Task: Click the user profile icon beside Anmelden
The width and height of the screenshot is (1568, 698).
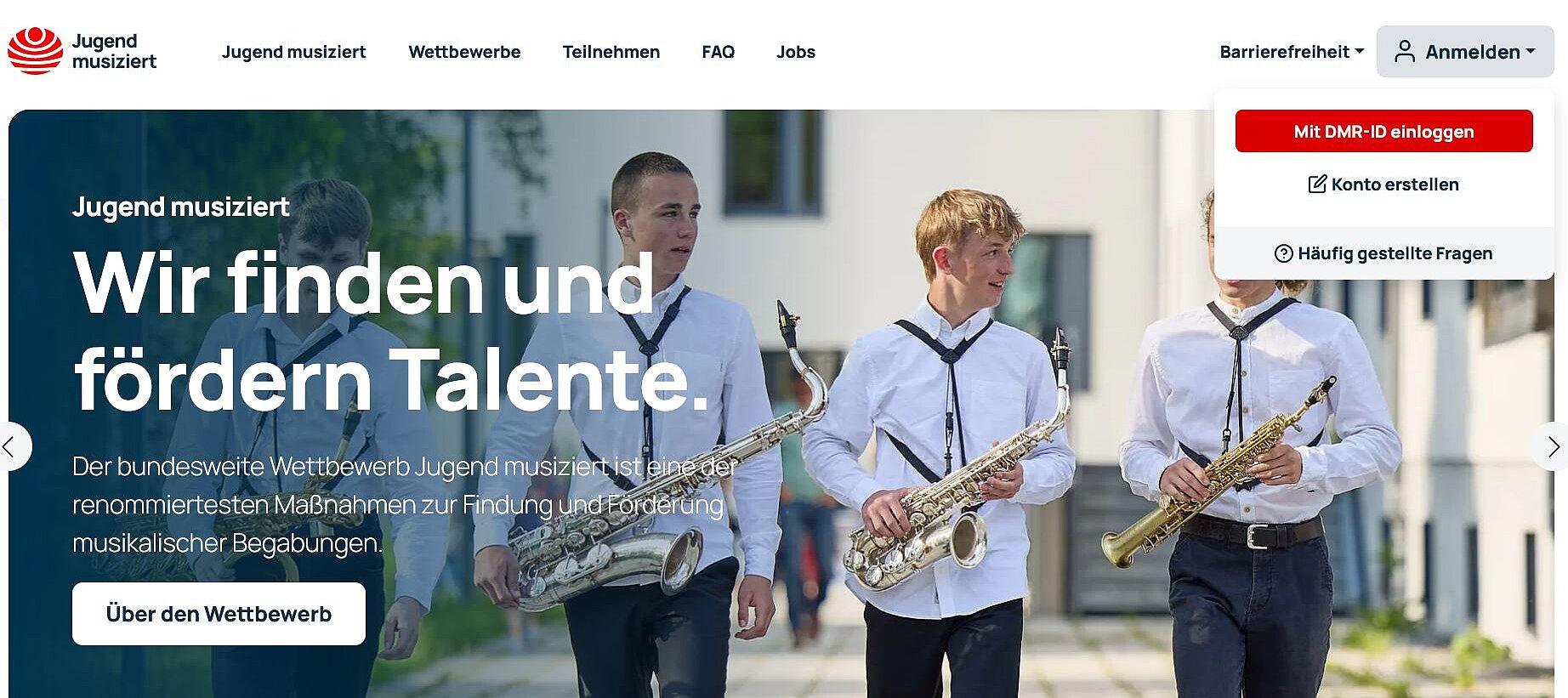Action: click(1404, 52)
